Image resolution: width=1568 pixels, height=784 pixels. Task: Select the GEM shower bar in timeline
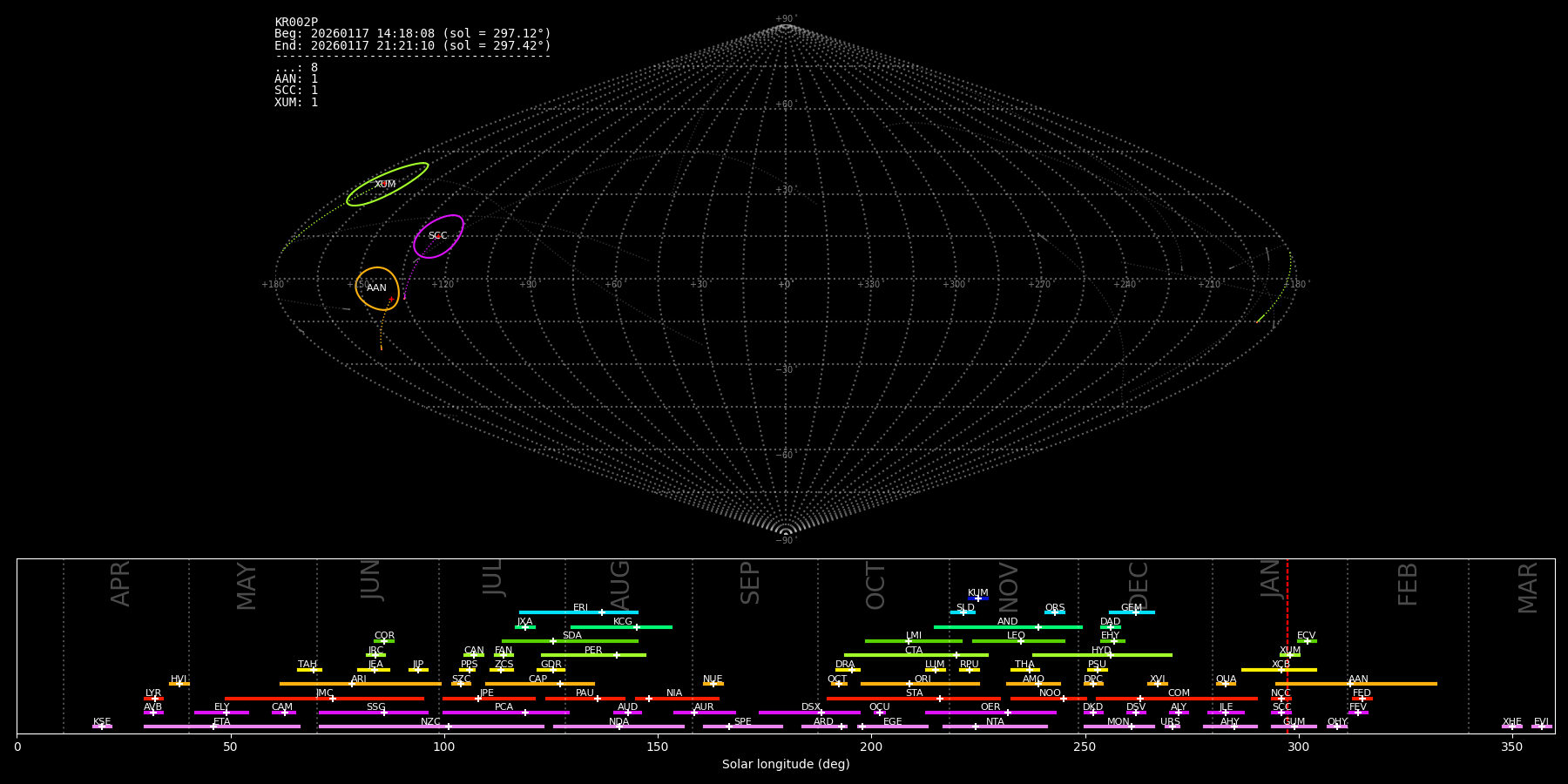(1131, 612)
